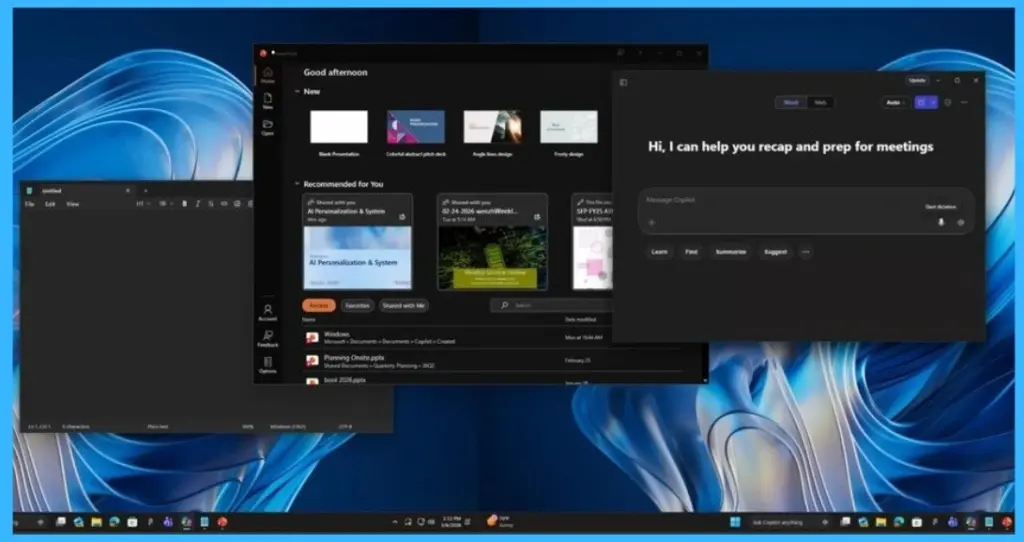1024x542 pixels.
Task: Click the help question mark in PowerPoint title bar
Action: coord(640,53)
